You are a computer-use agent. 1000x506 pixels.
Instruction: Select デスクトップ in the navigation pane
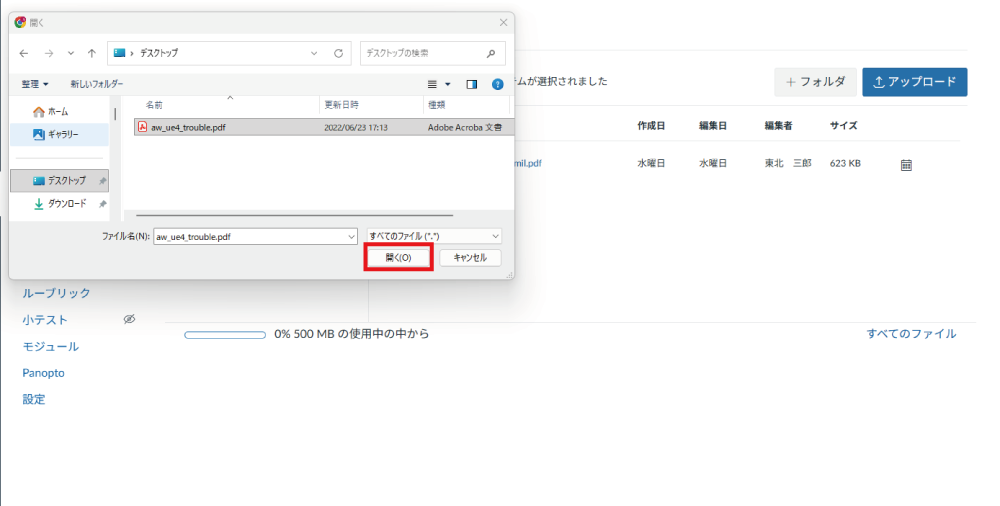tap(60, 181)
